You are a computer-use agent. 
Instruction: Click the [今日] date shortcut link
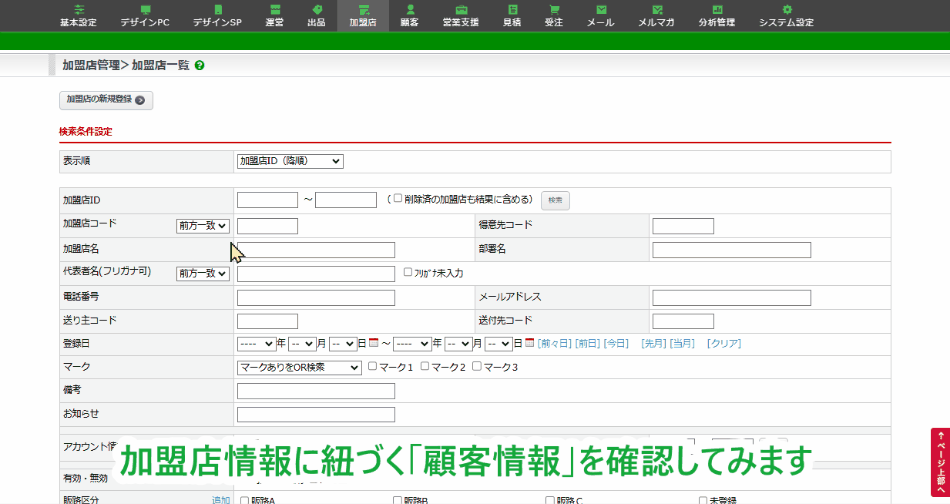tap(616, 343)
